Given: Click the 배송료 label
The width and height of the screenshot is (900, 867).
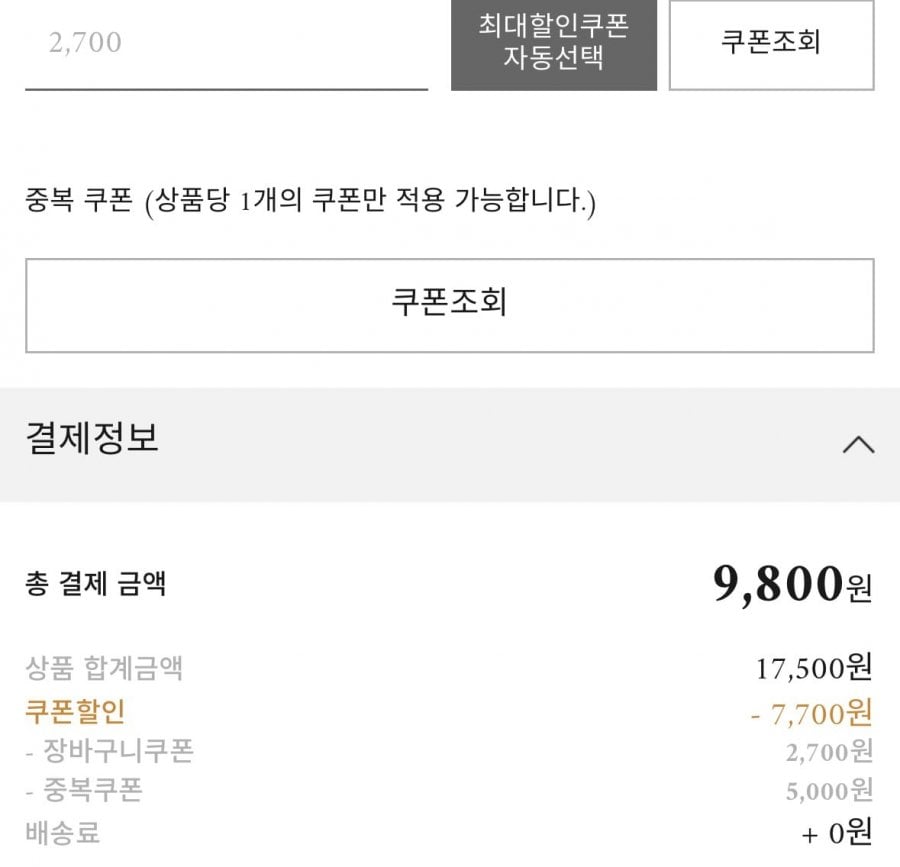Looking at the screenshot, I should click(x=62, y=831).
